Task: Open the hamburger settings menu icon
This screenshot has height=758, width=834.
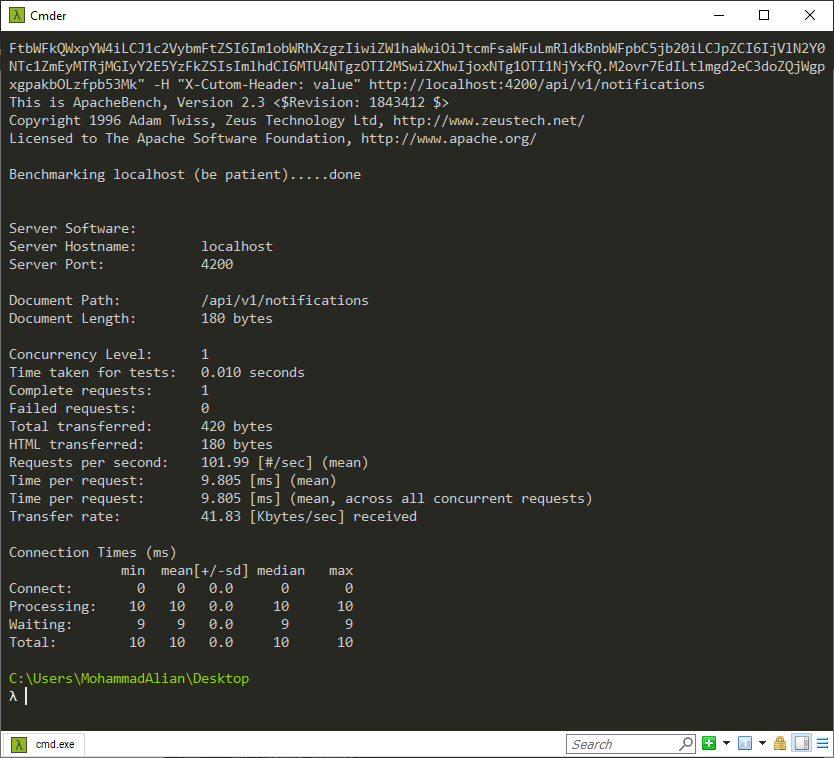Action: (x=820, y=744)
